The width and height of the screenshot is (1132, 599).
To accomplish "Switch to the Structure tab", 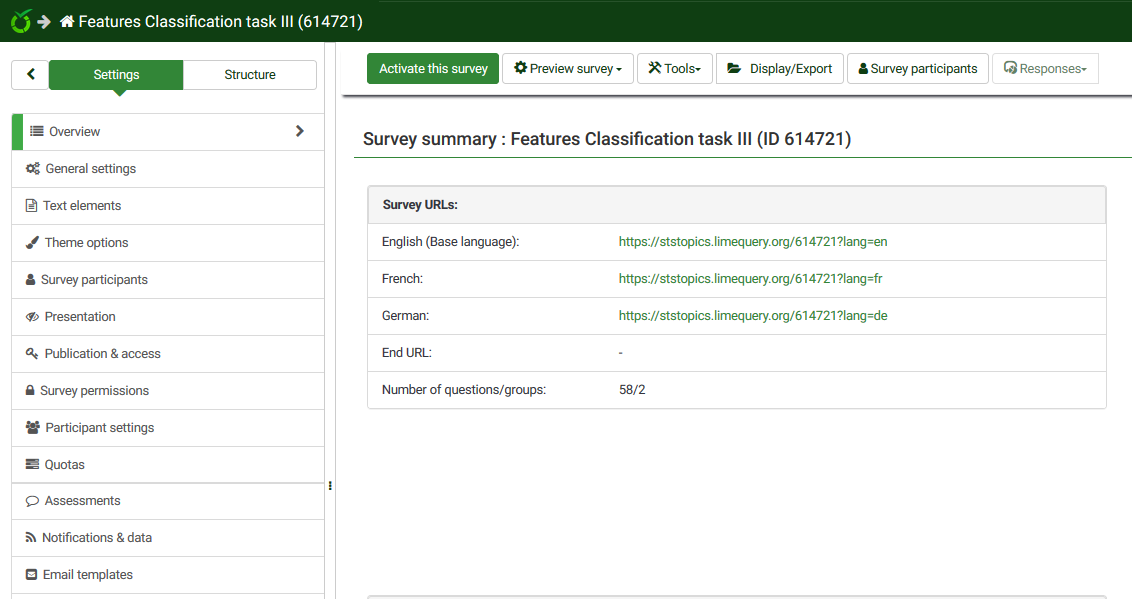I will pyautogui.click(x=250, y=75).
